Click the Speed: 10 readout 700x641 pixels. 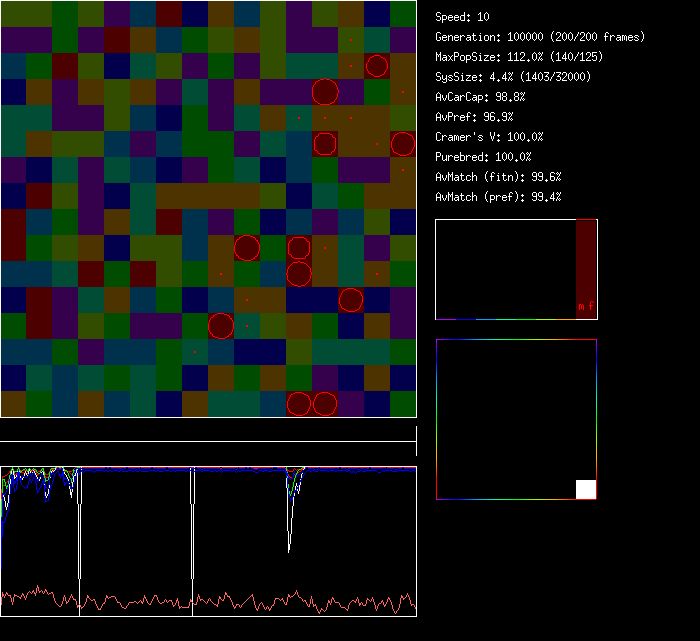(x=463, y=17)
